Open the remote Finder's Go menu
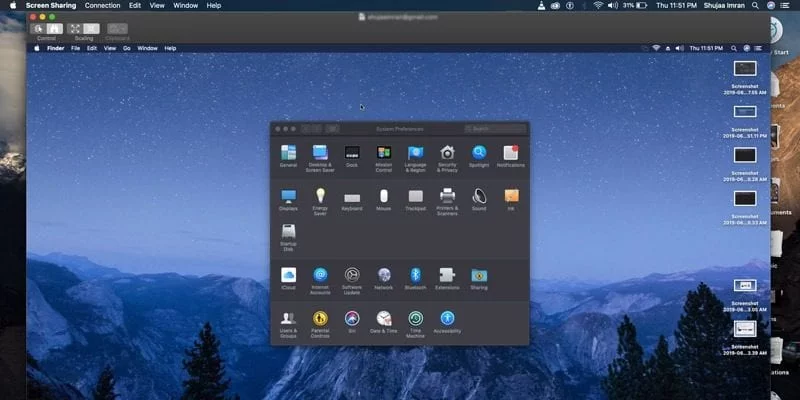This screenshot has width=800, height=400. 126,48
